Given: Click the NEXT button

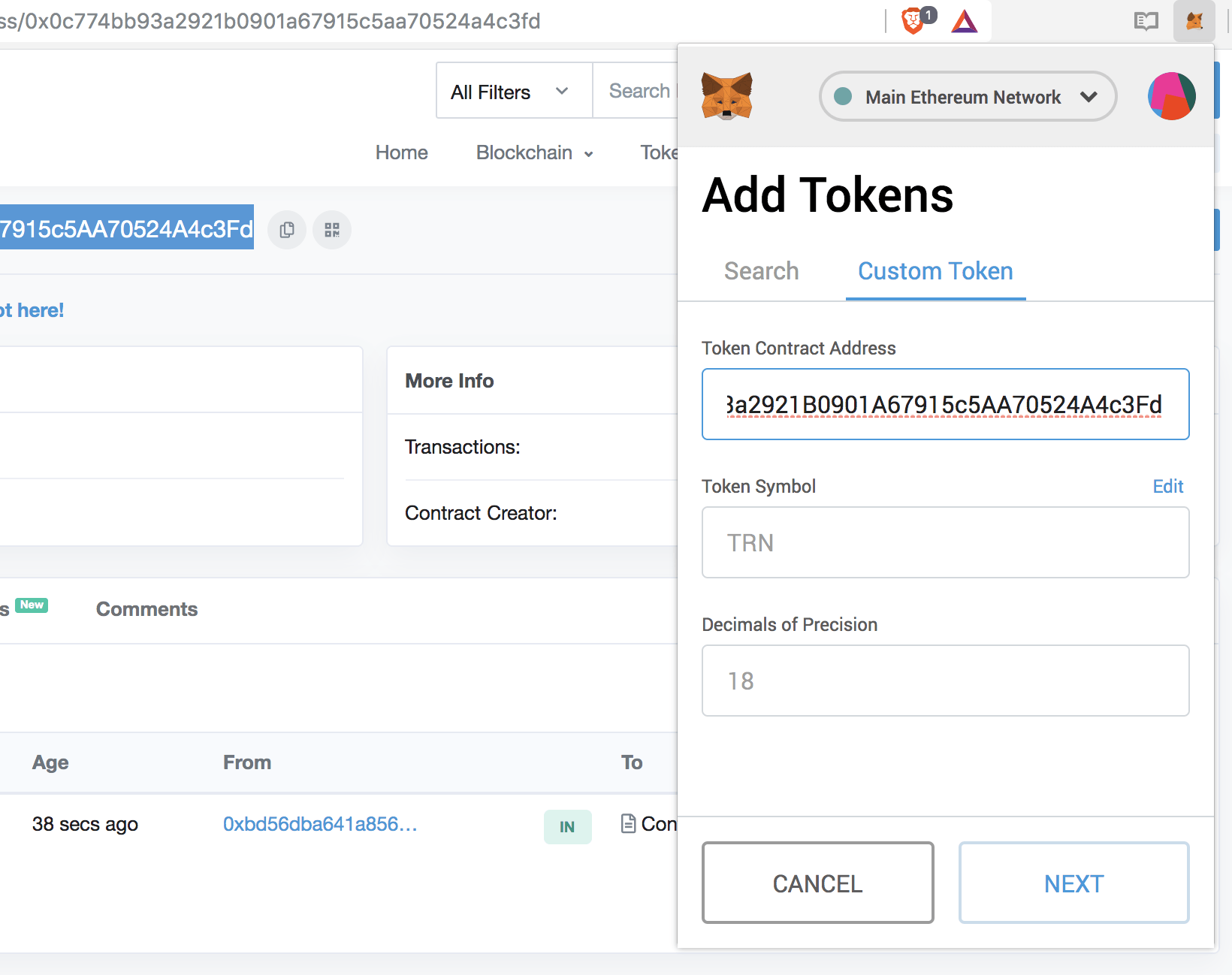Looking at the screenshot, I should click(1073, 883).
